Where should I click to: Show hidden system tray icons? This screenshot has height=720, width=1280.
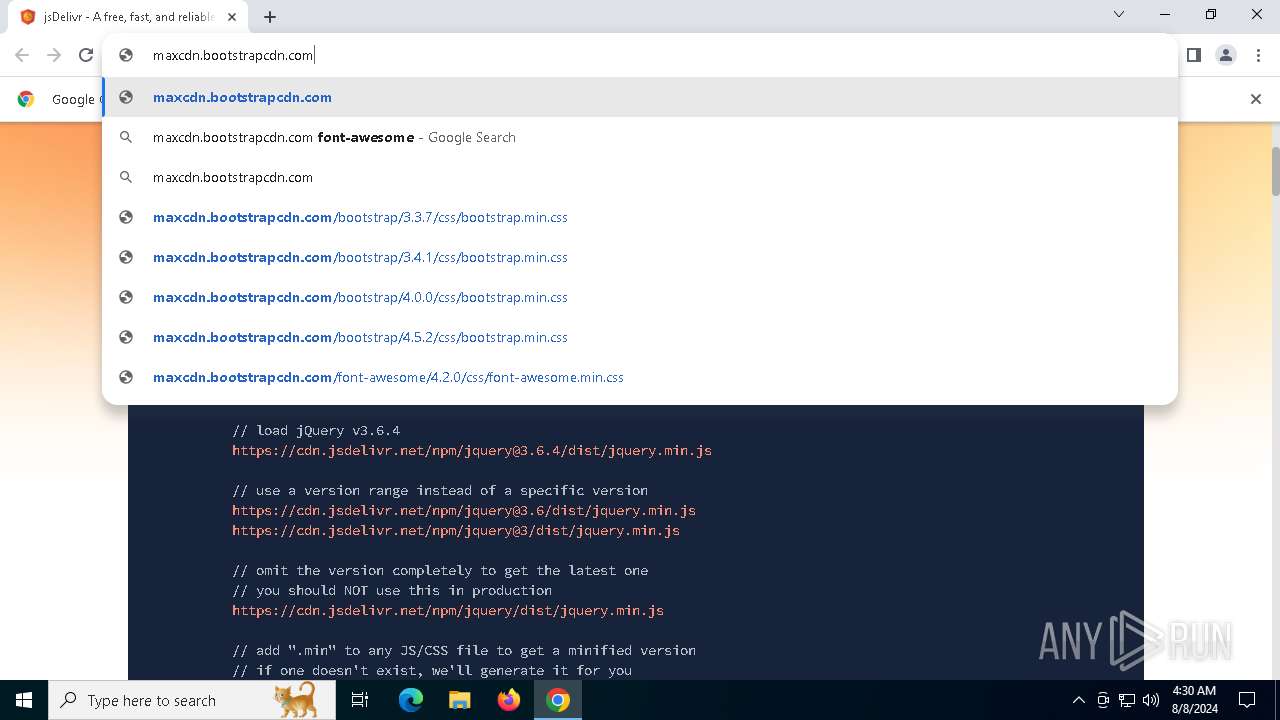pos(1078,700)
